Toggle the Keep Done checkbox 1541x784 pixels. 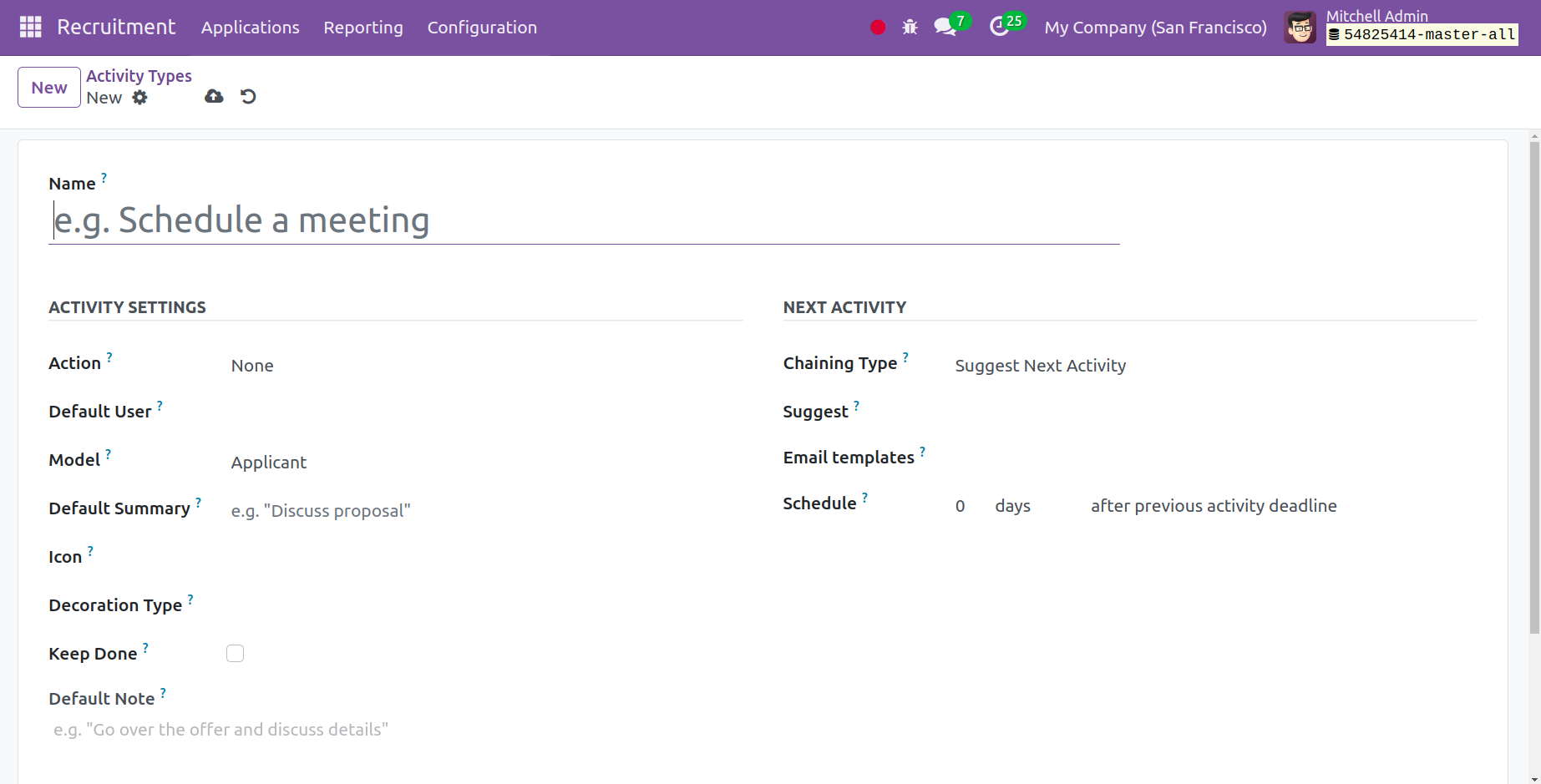coord(235,653)
